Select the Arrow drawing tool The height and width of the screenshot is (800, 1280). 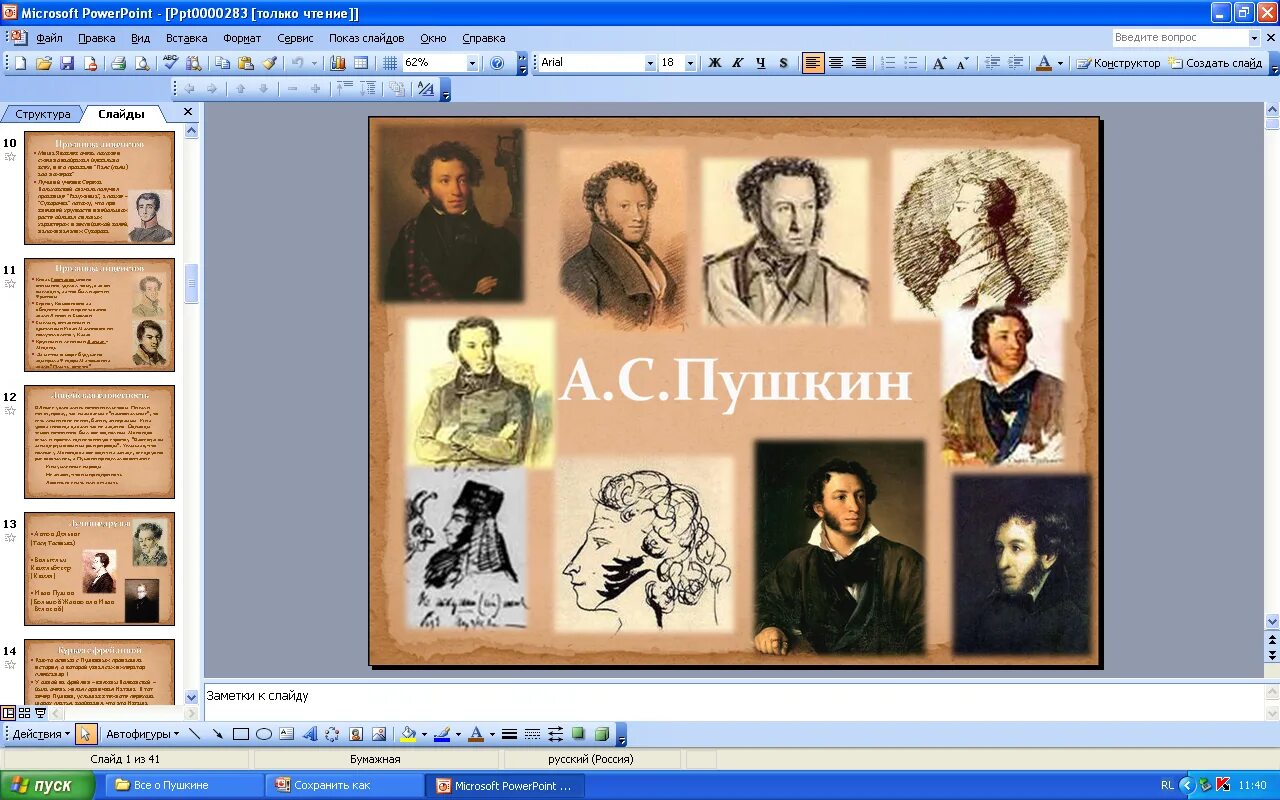[x=217, y=734]
